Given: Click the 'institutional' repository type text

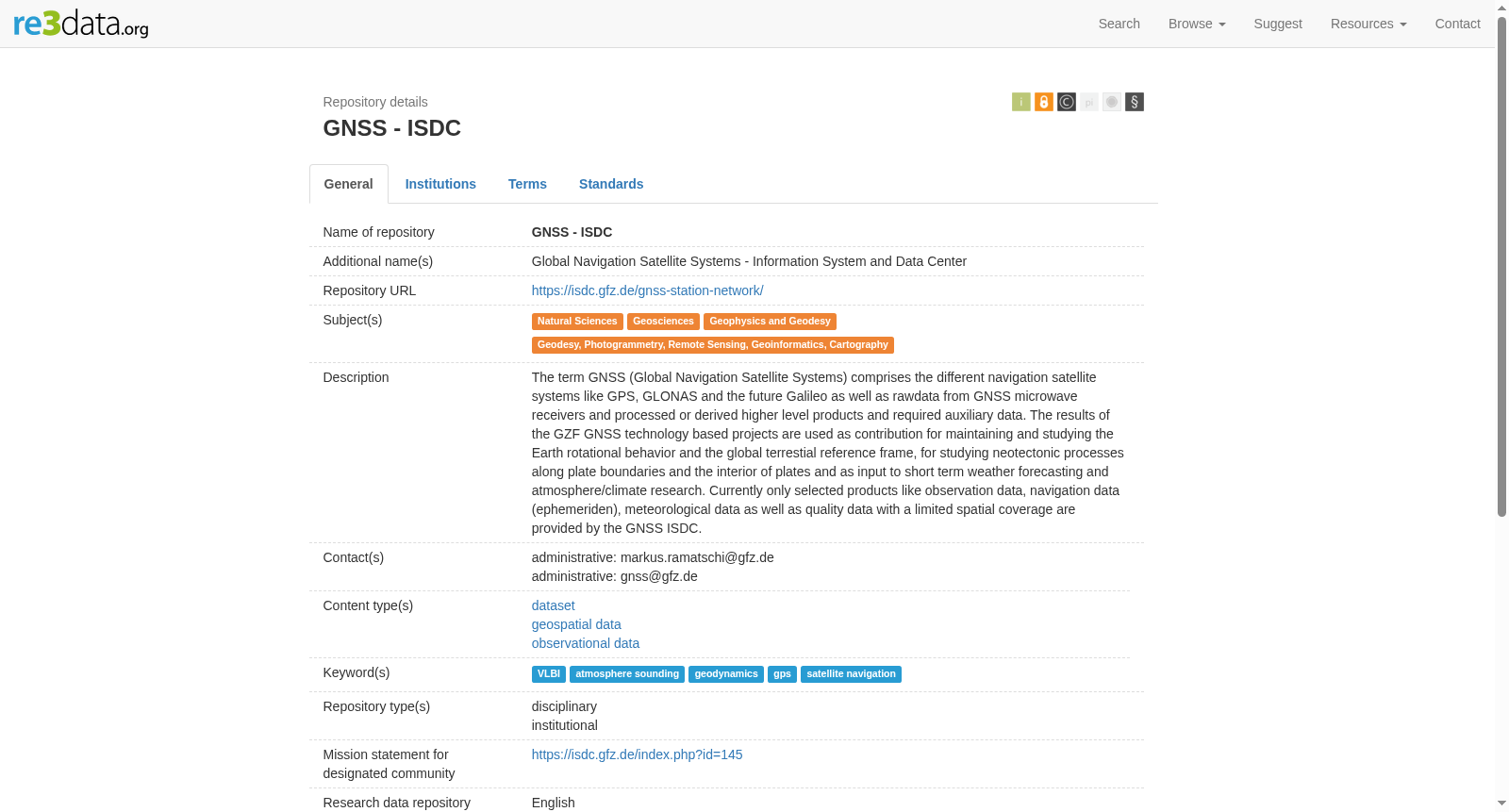Looking at the screenshot, I should pos(565,725).
